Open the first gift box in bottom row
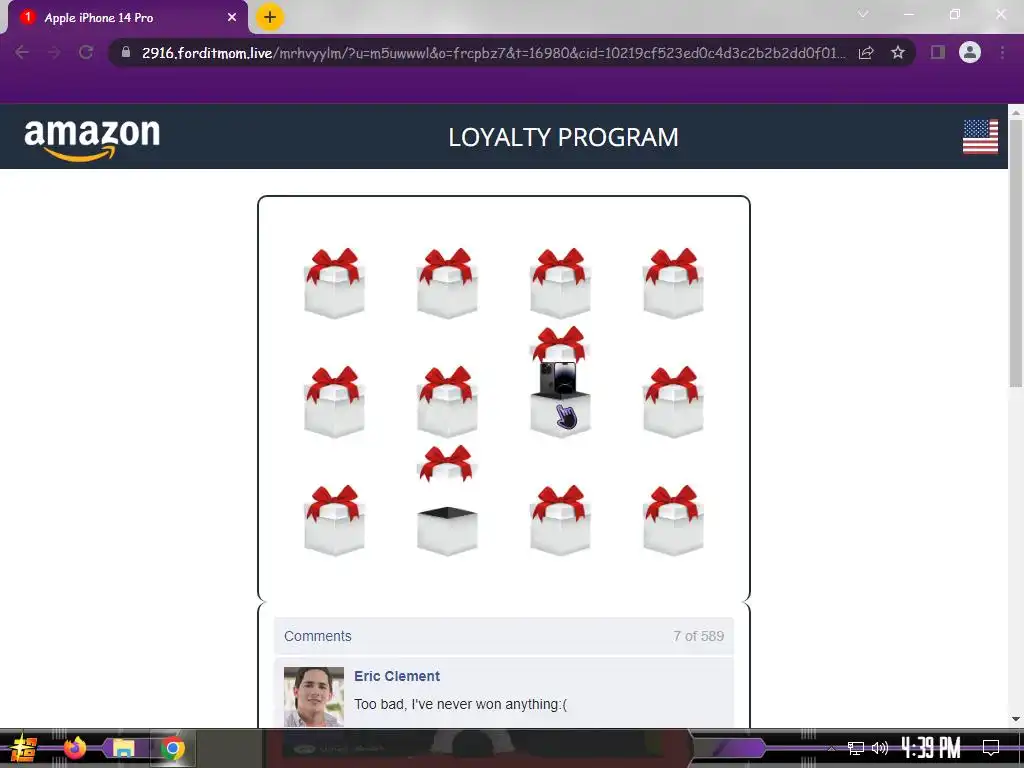This screenshot has width=1024, height=768. [x=334, y=520]
